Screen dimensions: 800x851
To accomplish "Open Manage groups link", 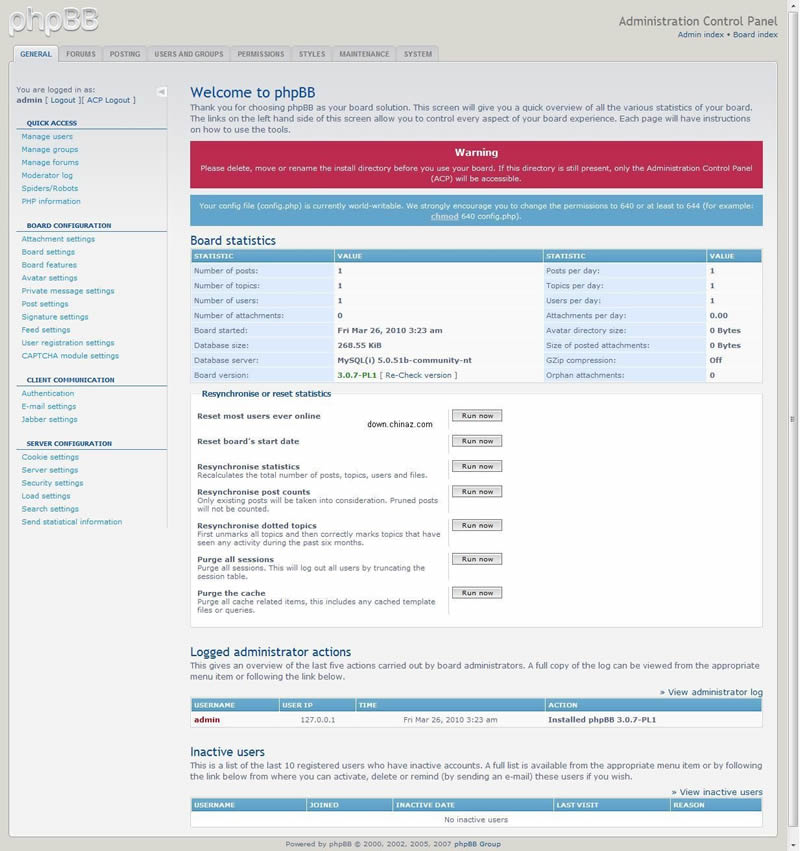I will pos(49,150).
